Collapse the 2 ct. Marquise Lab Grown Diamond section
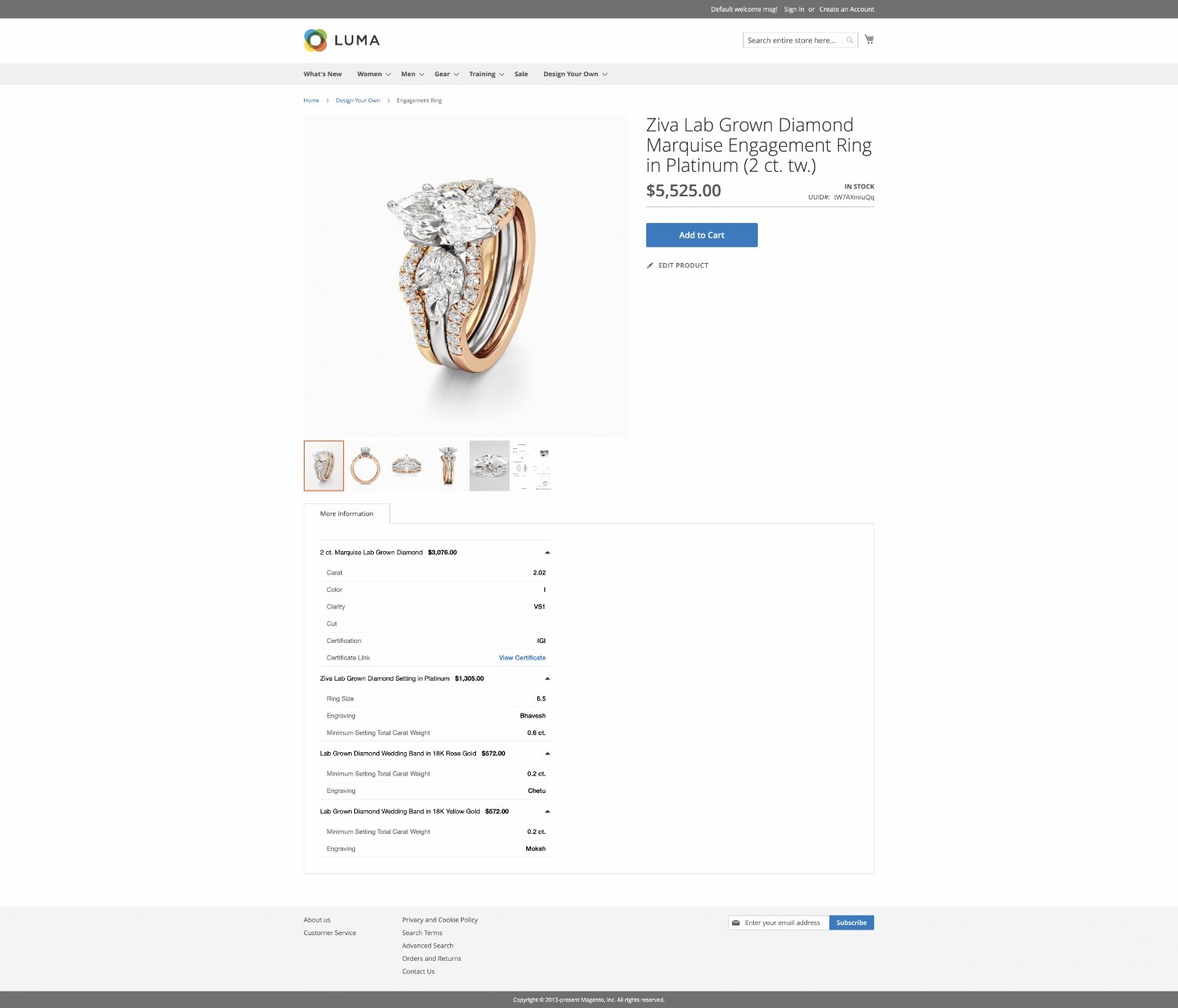1178x1008 pixels. coord(547,552)
